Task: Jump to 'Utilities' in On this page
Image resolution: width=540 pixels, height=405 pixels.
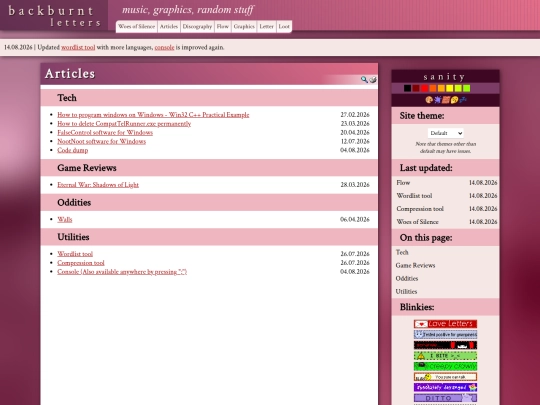Action: tap(406, 292)
